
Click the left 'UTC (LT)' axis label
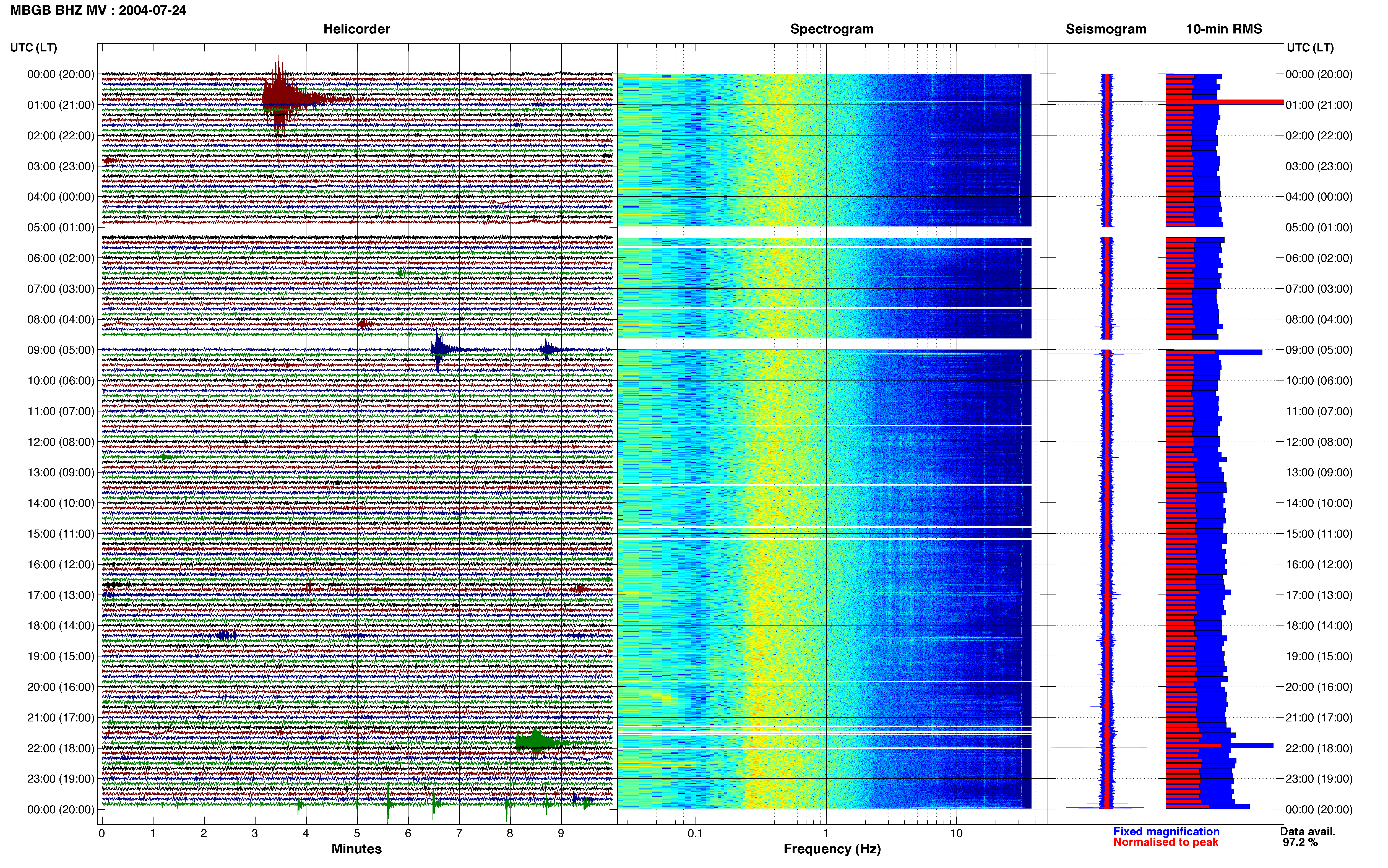(33, 48)
